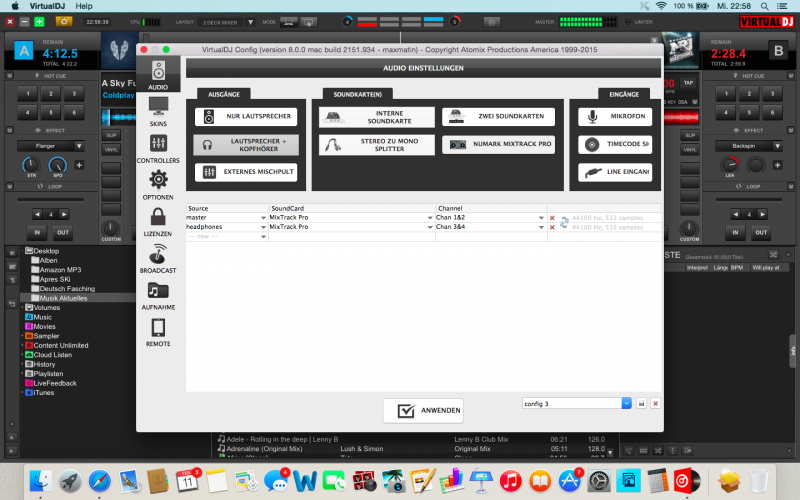Image resolution: width=800 pixels, height=500 pixels.
Task: Open Chan 1&2 channel dropdown
Action: coord(541,218)
